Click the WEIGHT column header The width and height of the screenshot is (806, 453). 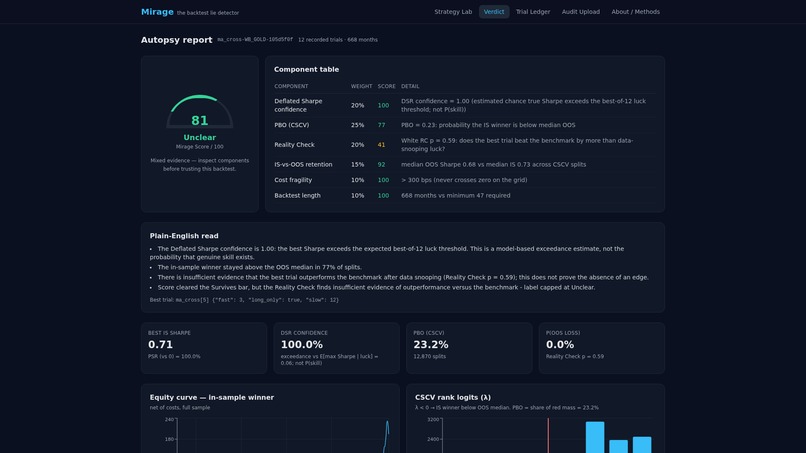coord(361,86)
